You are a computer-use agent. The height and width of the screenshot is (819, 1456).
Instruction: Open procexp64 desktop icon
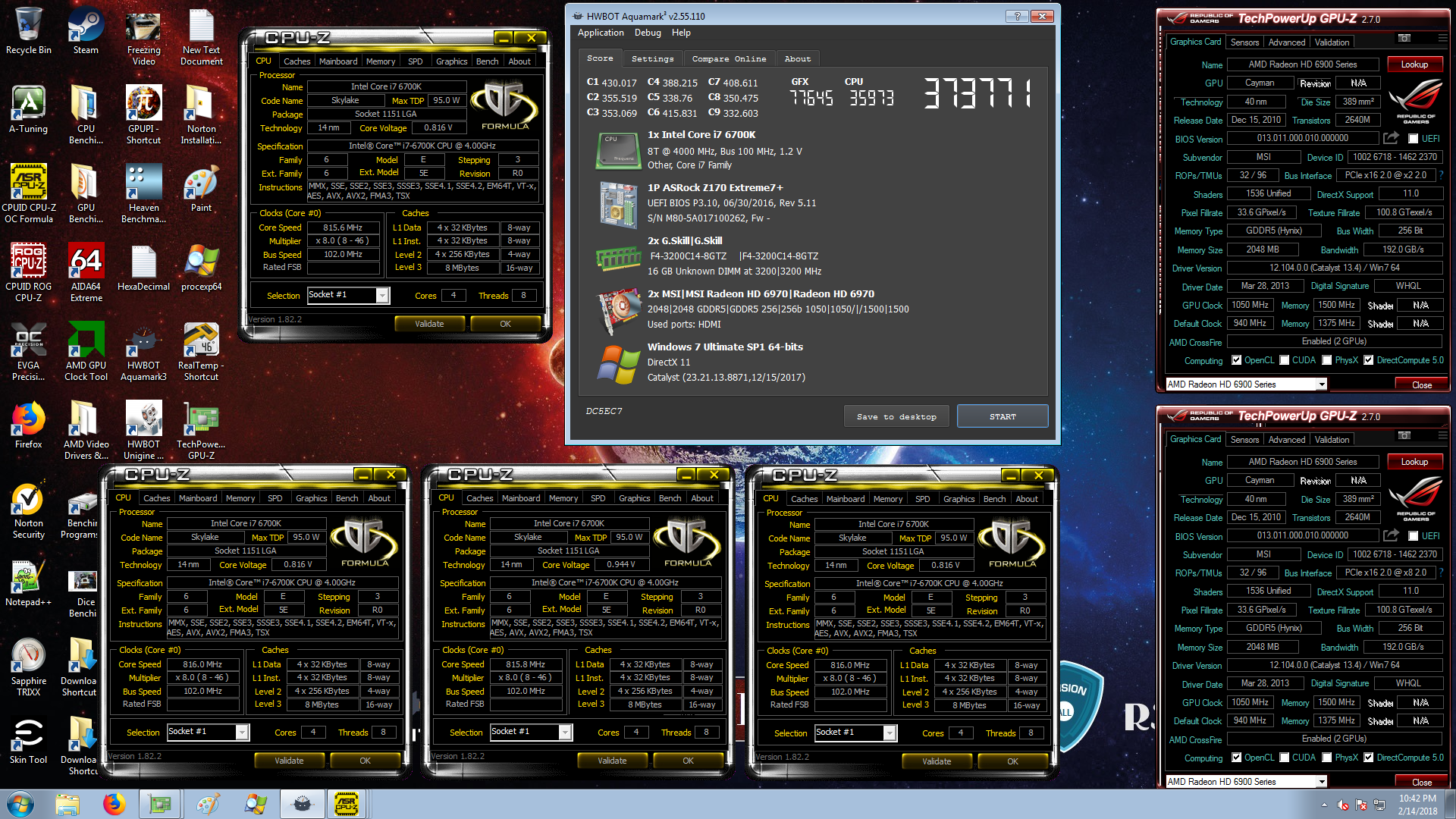pos(201,268)
